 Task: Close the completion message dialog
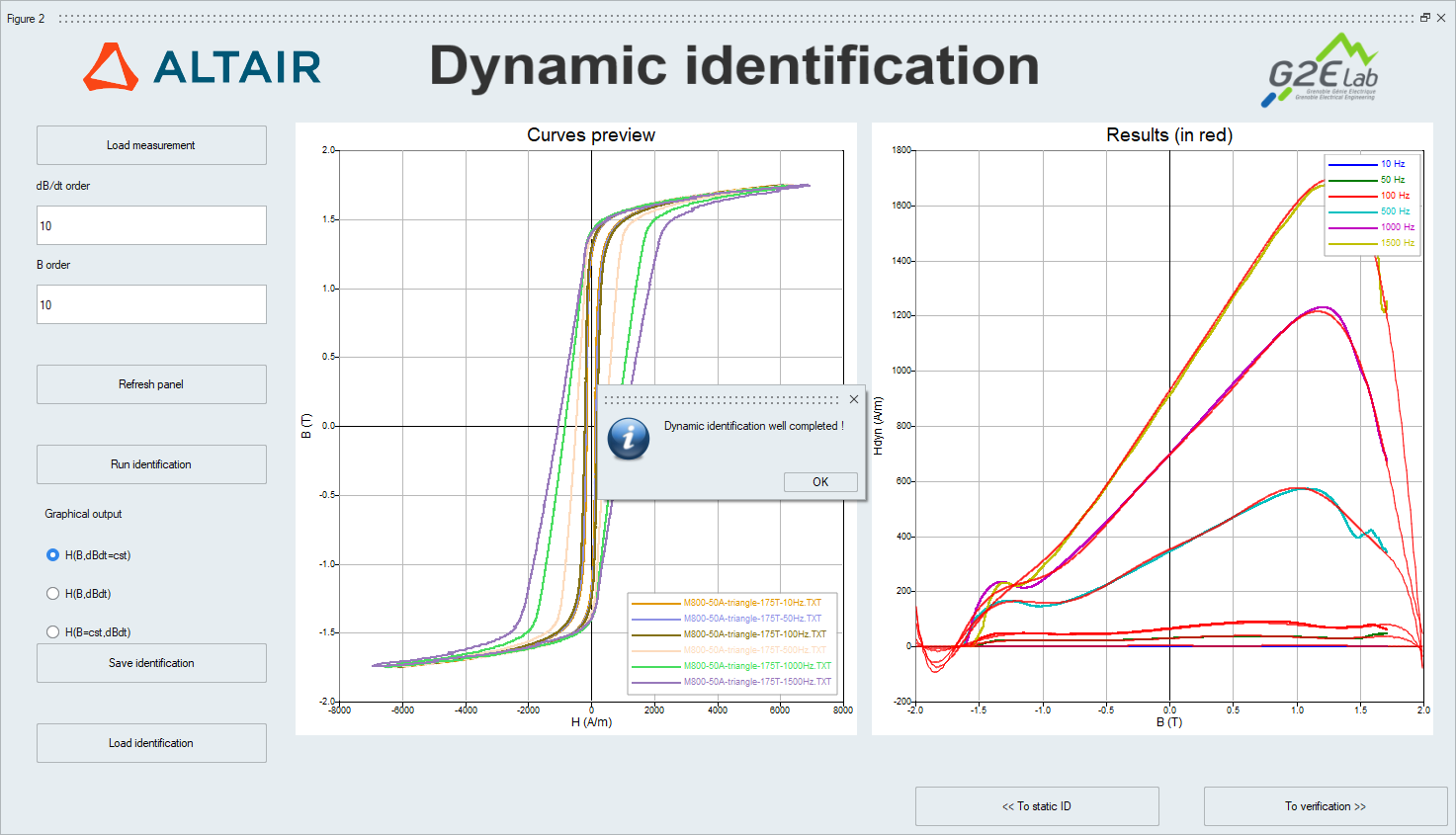pos(854,399)
